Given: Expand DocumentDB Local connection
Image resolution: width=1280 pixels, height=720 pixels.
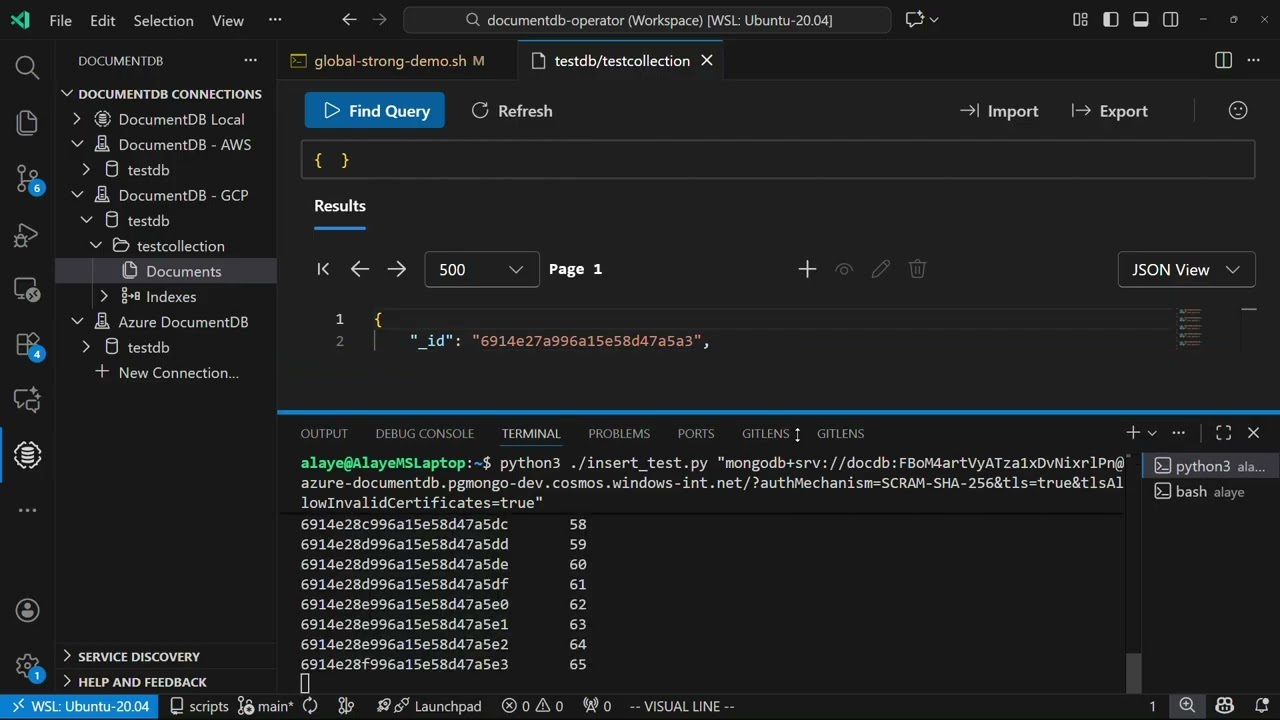Looking at the screenshot, I should pyautogui.click(x=77, y=119).
